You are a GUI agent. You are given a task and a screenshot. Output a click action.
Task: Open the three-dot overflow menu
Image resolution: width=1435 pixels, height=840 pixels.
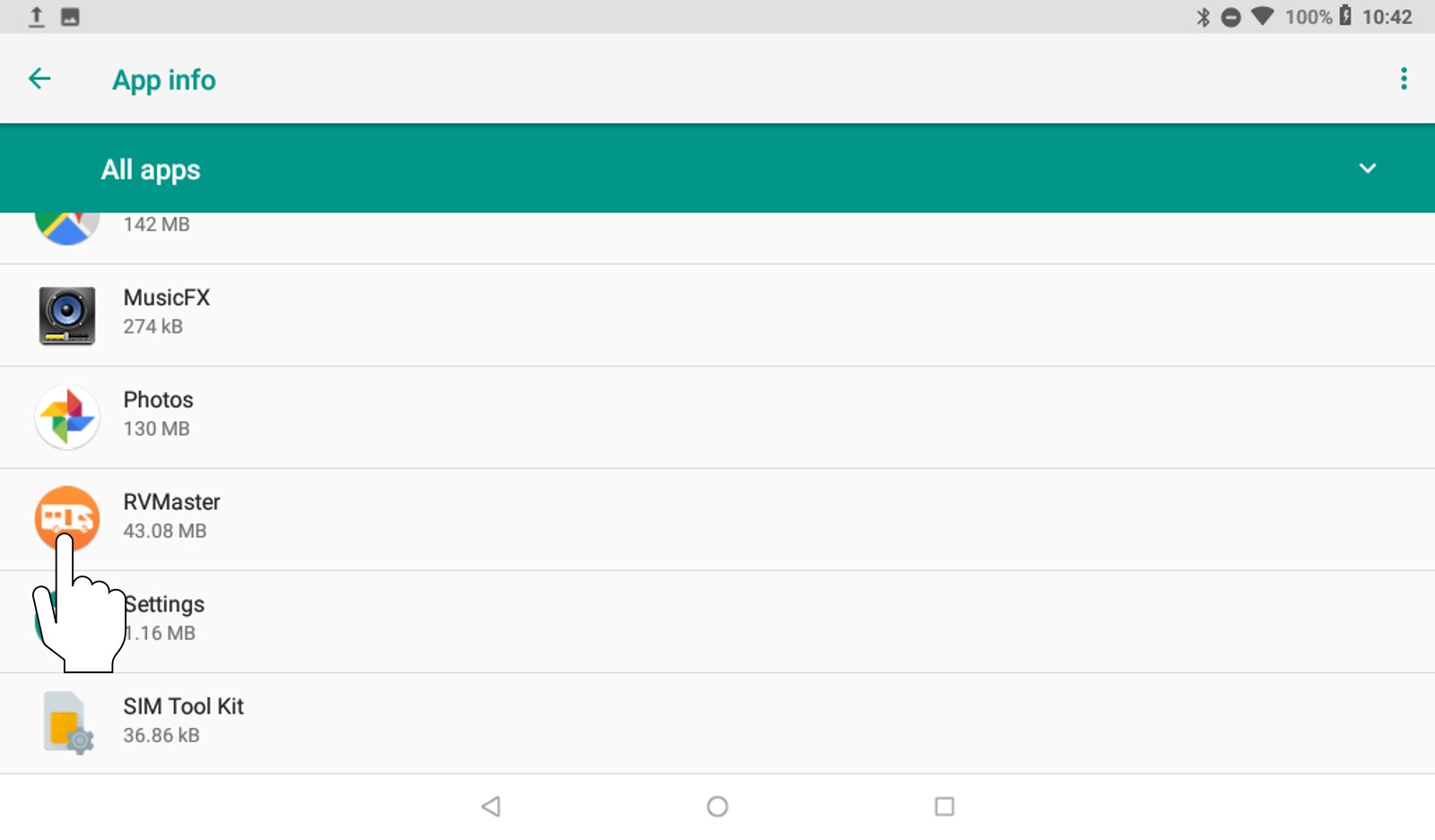1404,79
